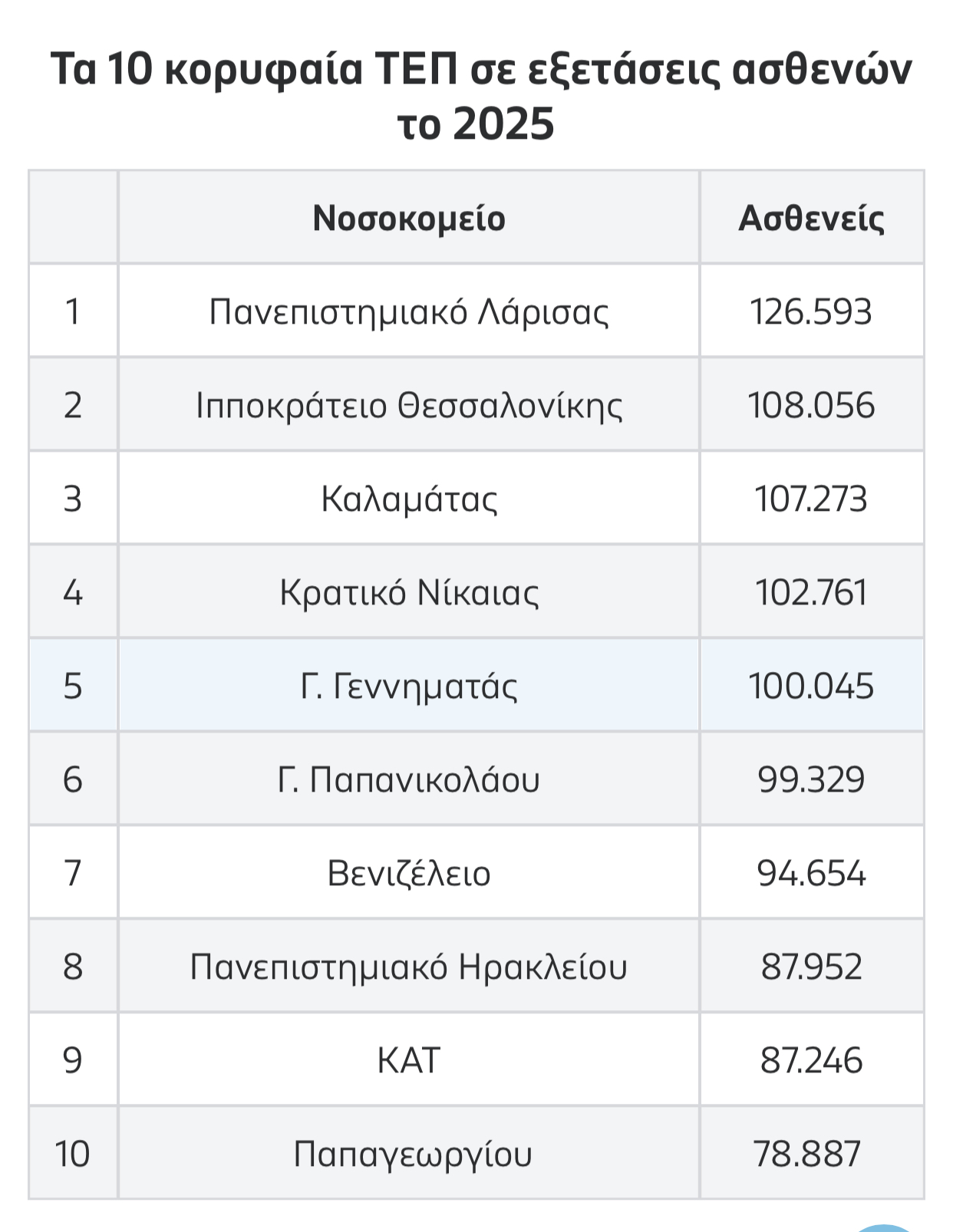Select the Πανεπιστημιακό Ηρακλείου cell
The height and width of the screenshot is (1232, 953).
(x=409, y=967)
